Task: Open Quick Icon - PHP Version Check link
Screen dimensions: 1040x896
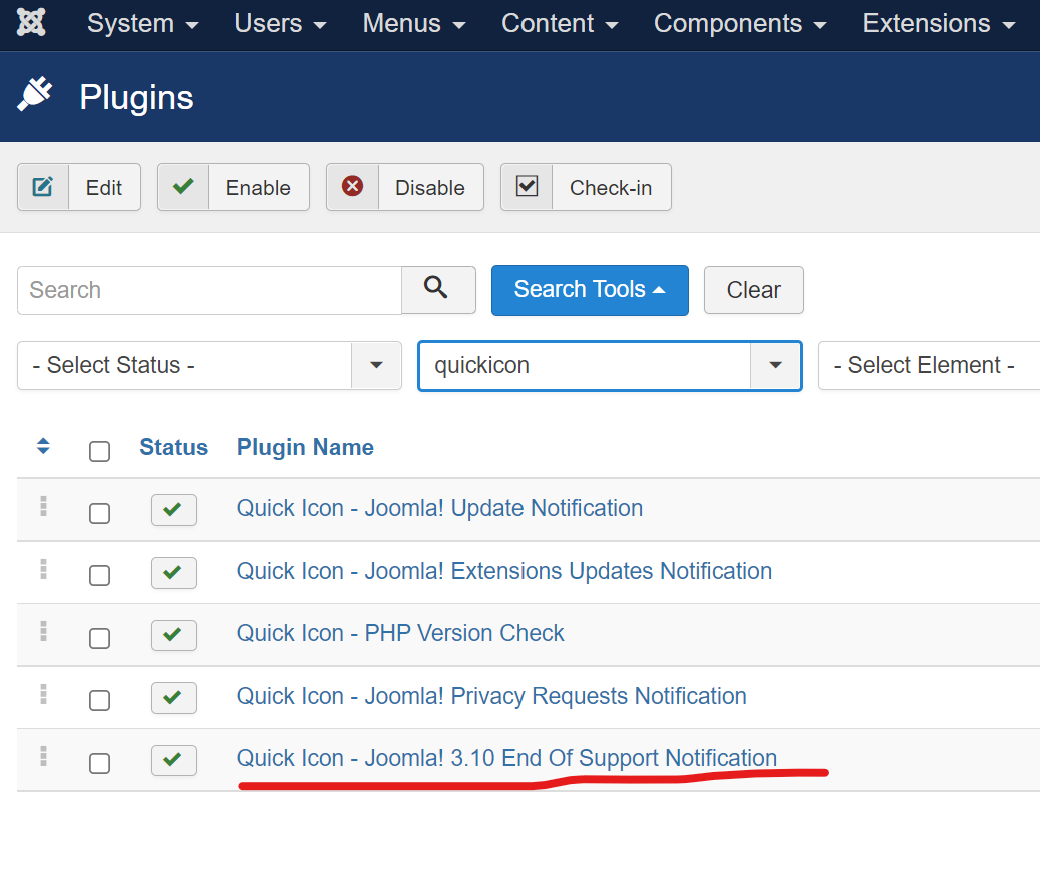Action: (401, 633)
